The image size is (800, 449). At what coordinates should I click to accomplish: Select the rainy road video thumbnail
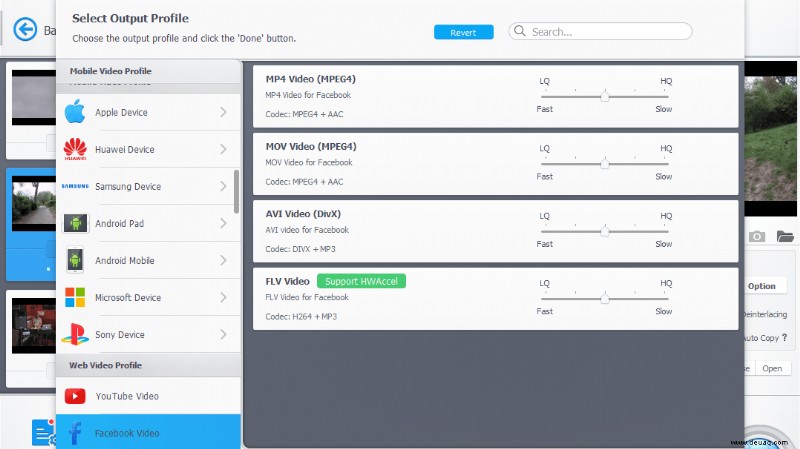coord(34,203)
